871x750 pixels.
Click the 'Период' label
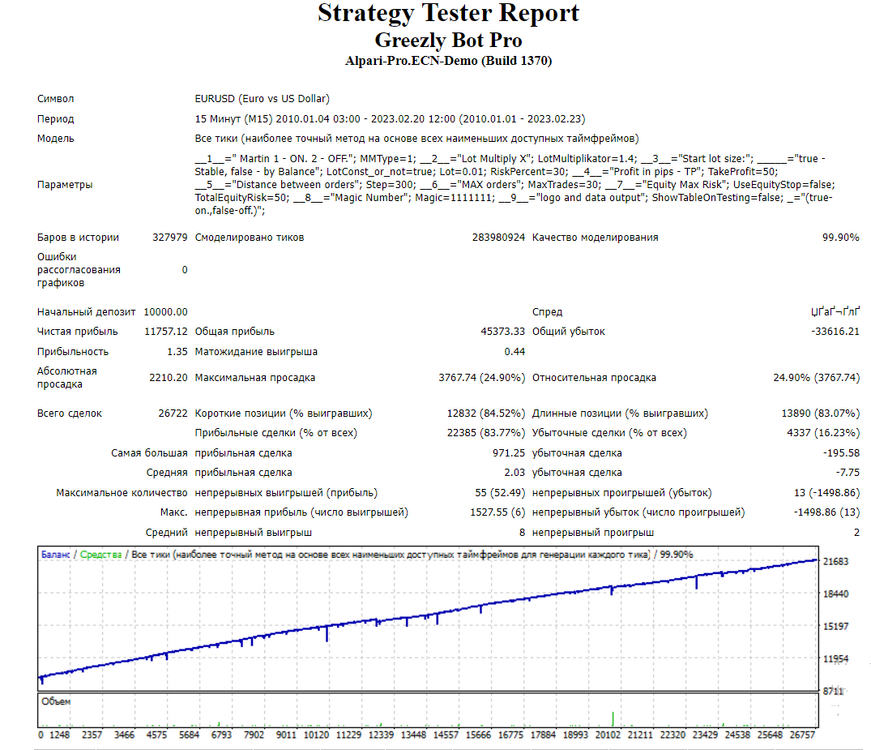click(x=56, y=119)
